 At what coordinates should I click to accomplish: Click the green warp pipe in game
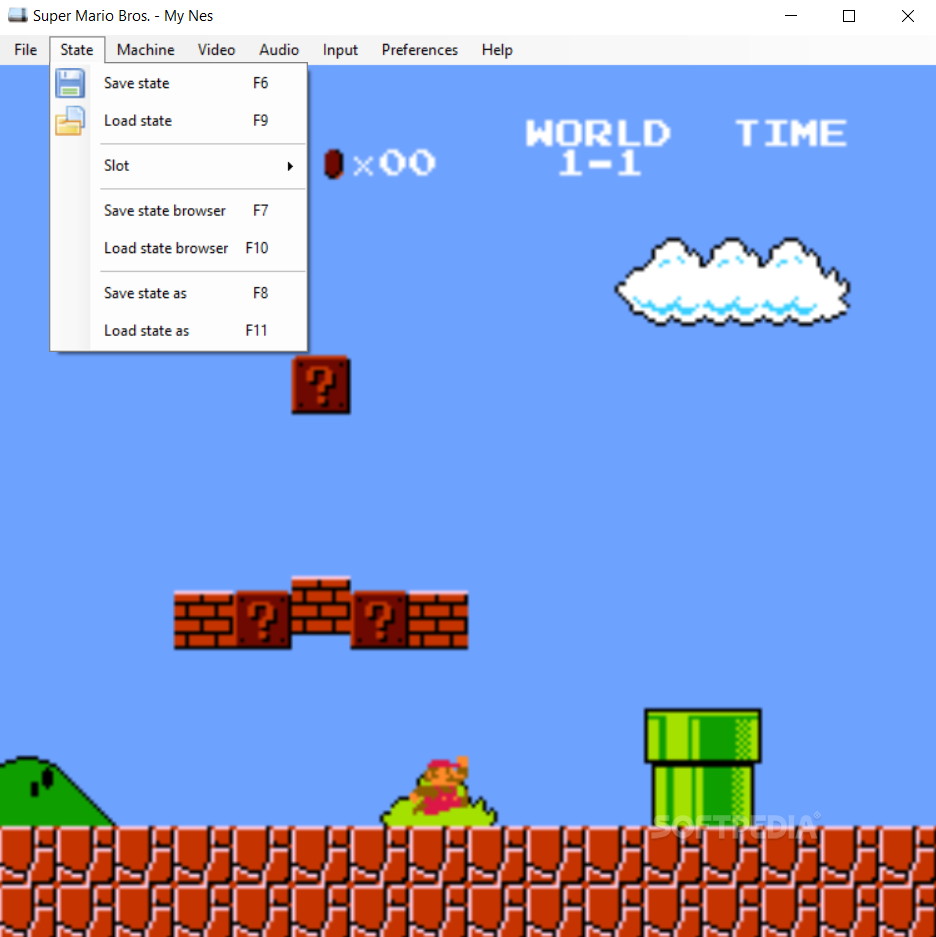point(703,768)
